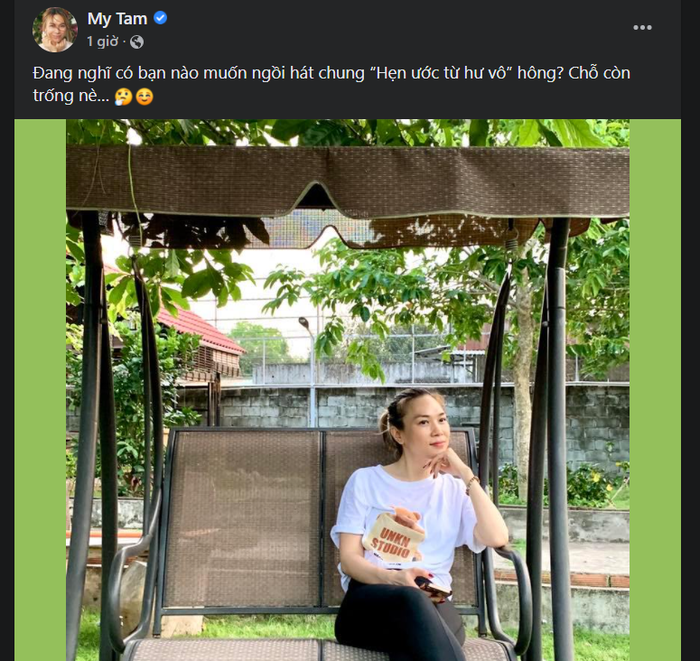Click the 'Hẹn ước từ hư vô' caption text
Viewport: 700px width, 661px height.
[x=442, y=73]
